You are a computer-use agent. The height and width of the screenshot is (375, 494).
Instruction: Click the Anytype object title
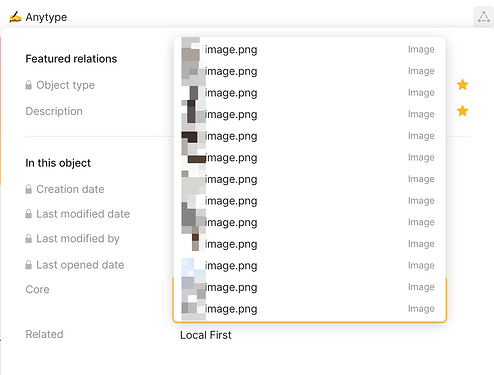click(x=46, y=17)
